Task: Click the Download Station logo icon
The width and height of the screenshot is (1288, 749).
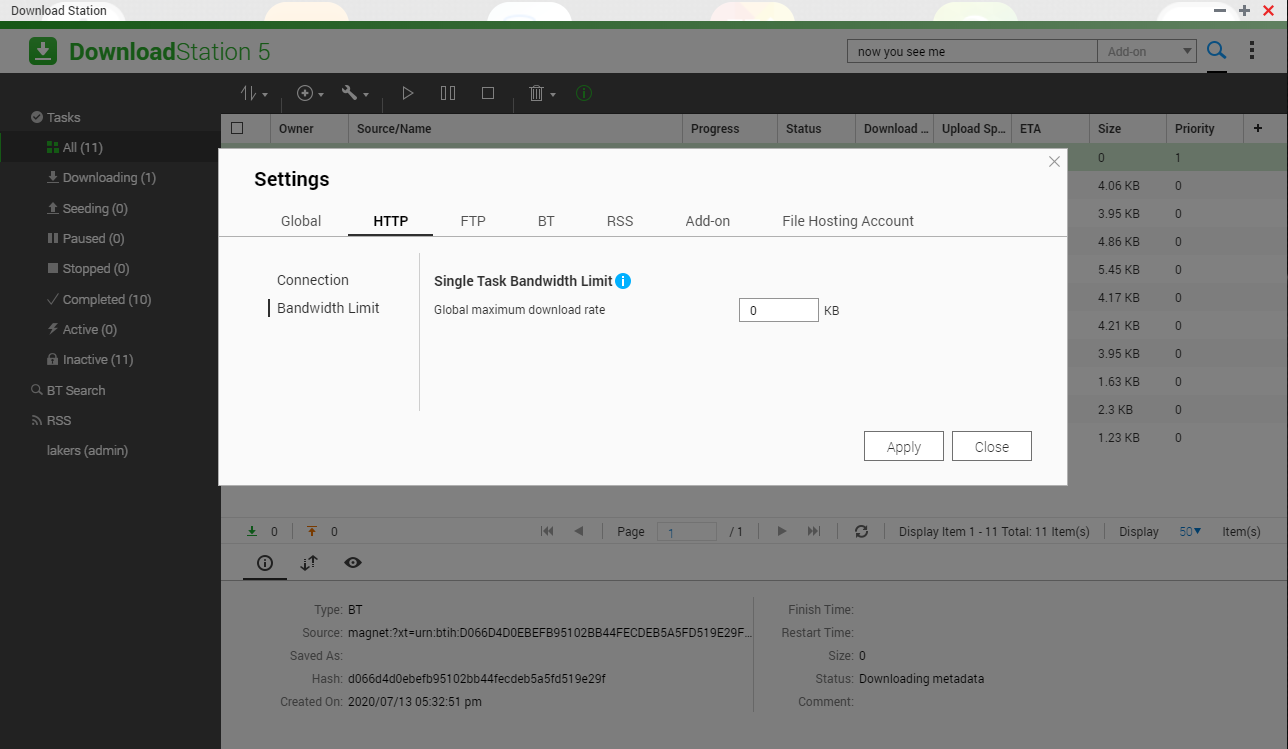Action: click(43, 52)
